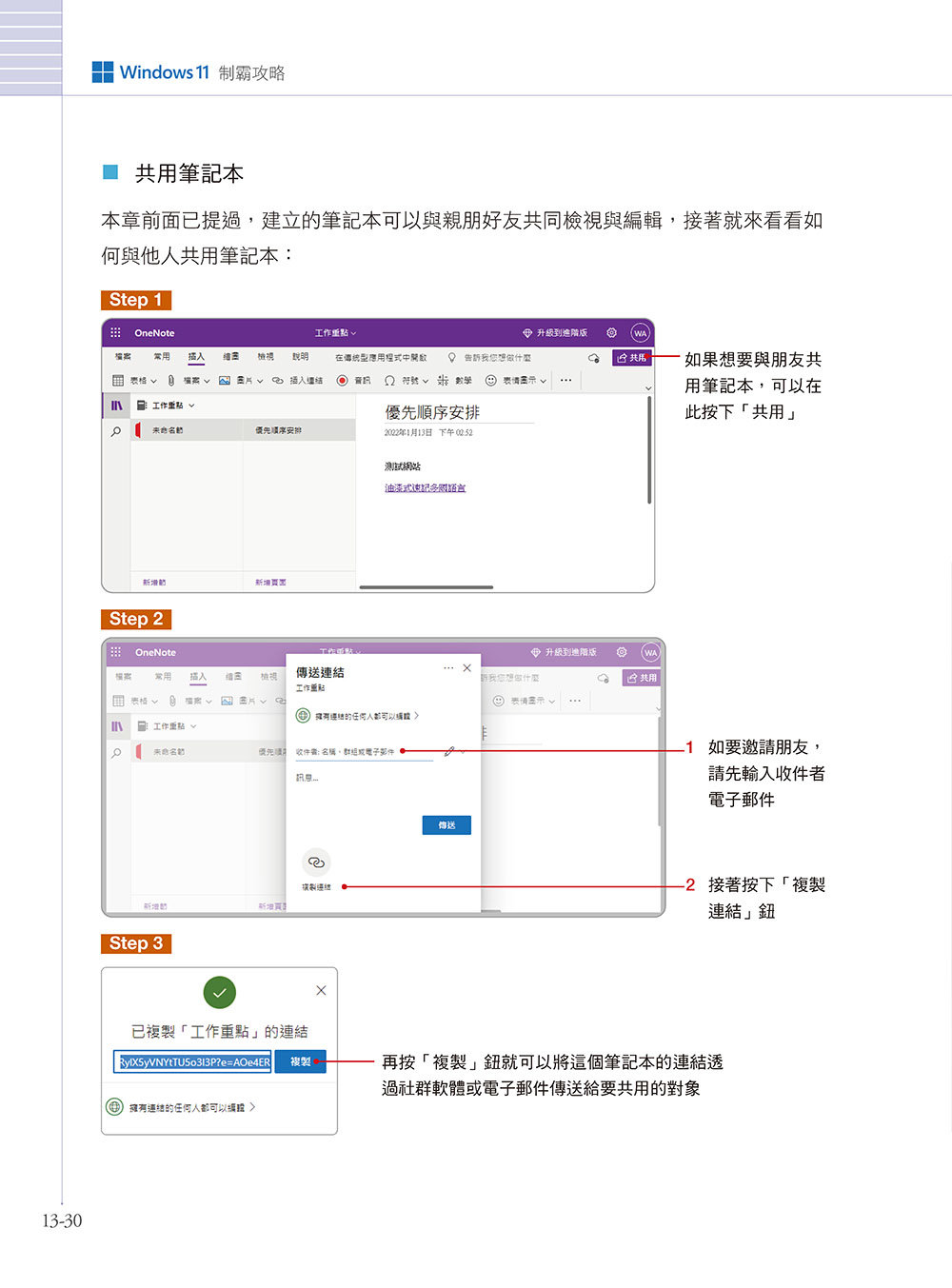Click the copied link URL field in Step 3
This screenshot has height=1288, width=952.
[193, 1061]
